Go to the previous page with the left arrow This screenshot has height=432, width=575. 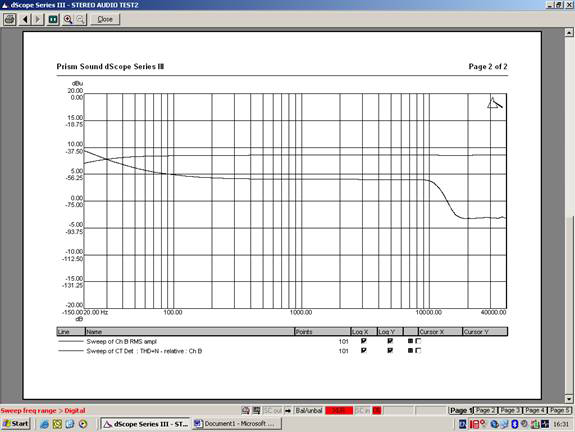[x=25, y=19]
